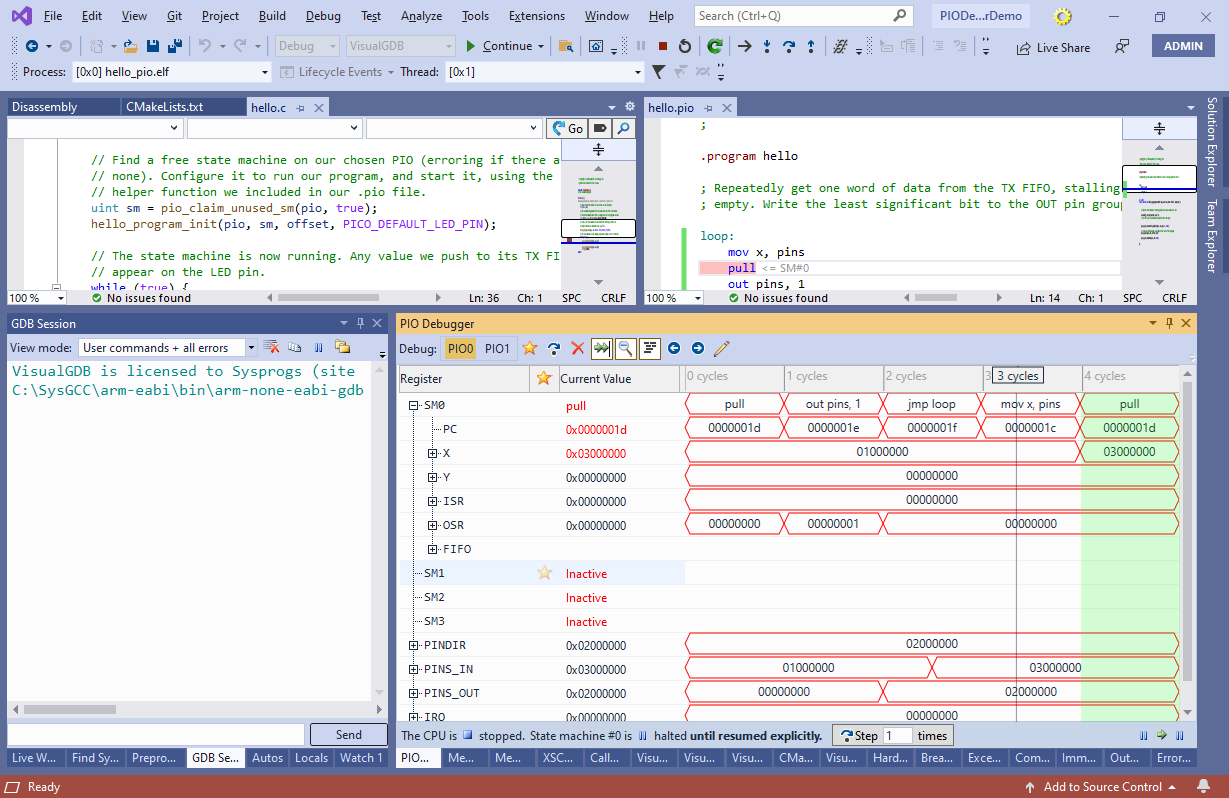Toggle favorite star on SM1 row
The image size is (1229, 798).
click(x=544, y=573)
